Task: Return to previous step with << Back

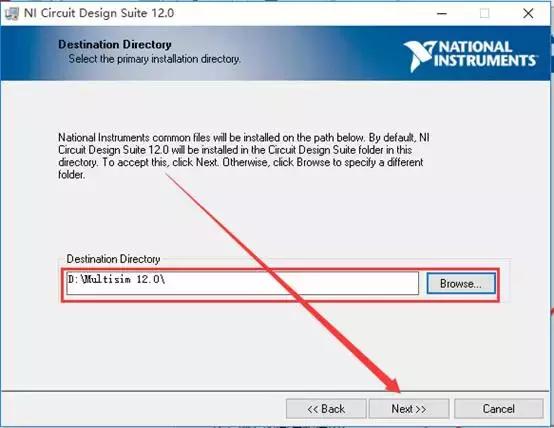Action: (x=326, y=409)
